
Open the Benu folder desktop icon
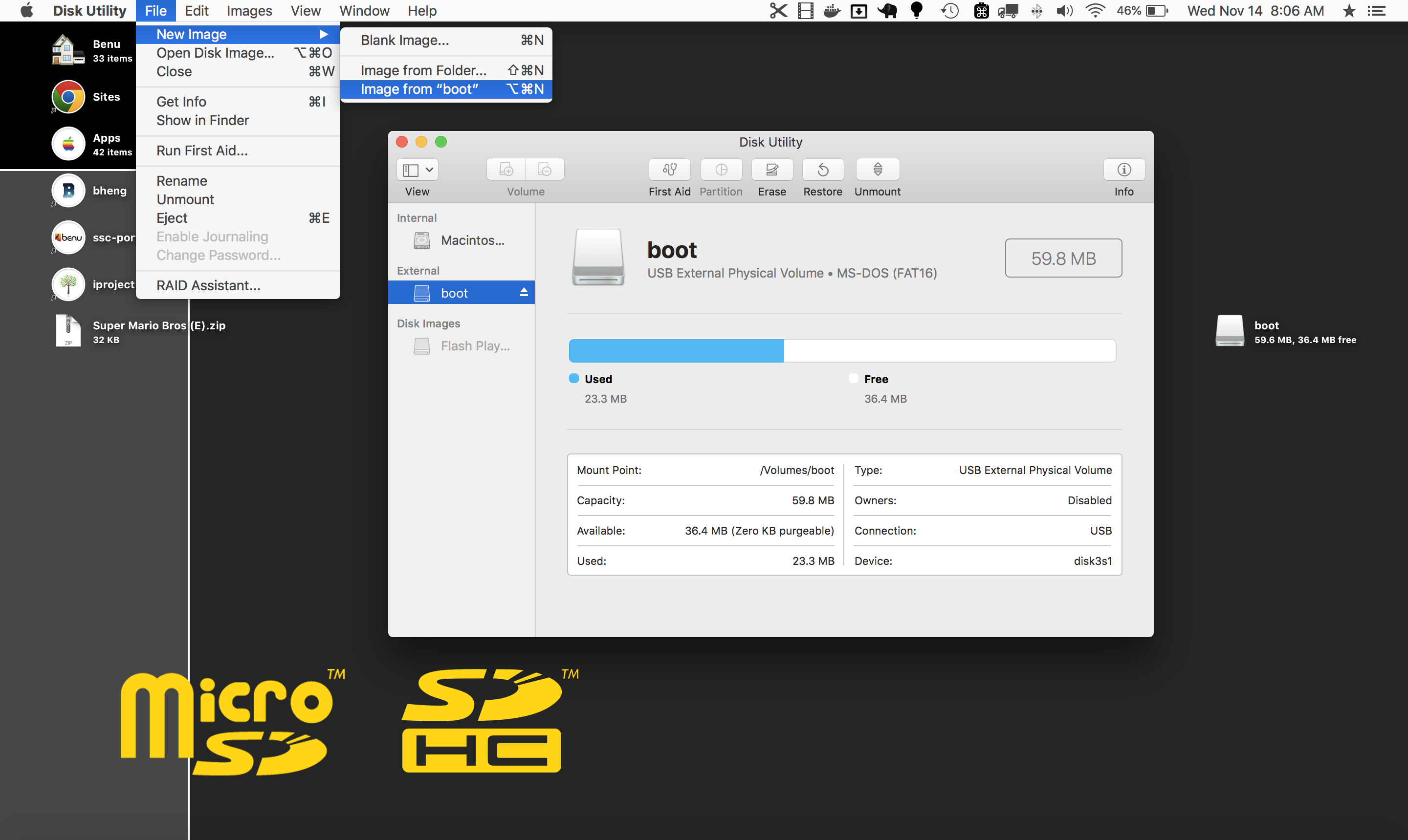(x=68, y=50)
